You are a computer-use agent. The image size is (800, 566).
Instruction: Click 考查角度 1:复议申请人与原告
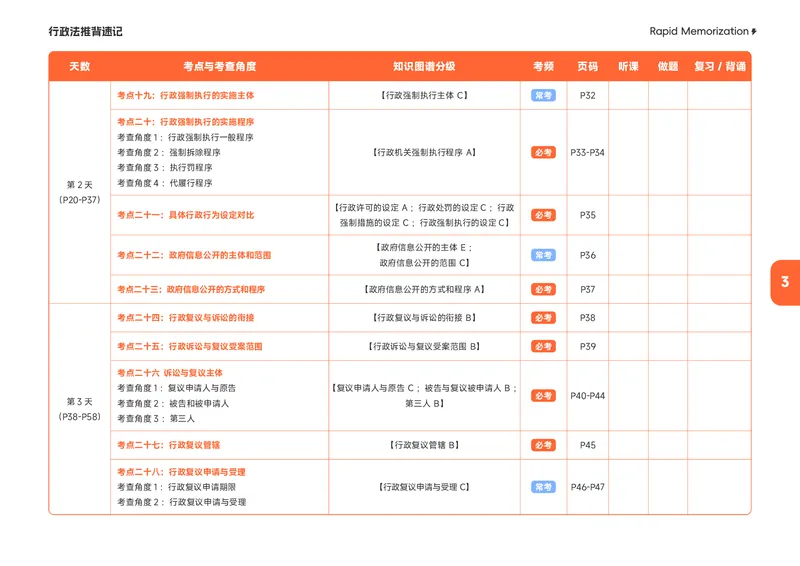(x=177, y=388)
